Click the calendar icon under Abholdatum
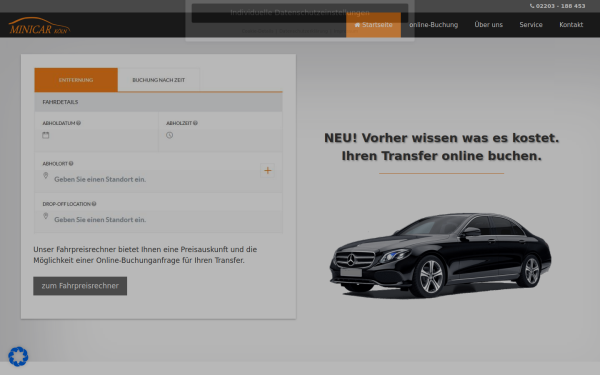This screenshot has height=375, width=600. click(46, 135)
